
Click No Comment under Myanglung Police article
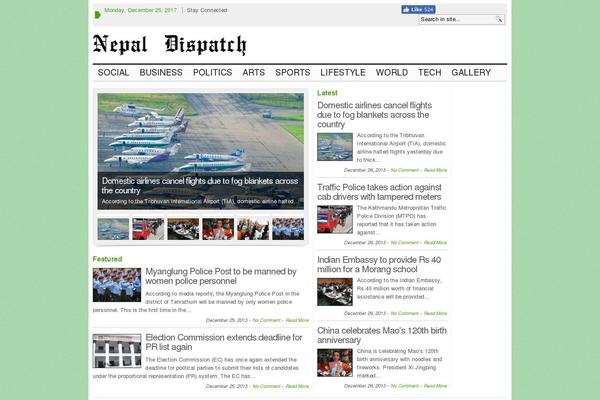(x=266, y=320)
